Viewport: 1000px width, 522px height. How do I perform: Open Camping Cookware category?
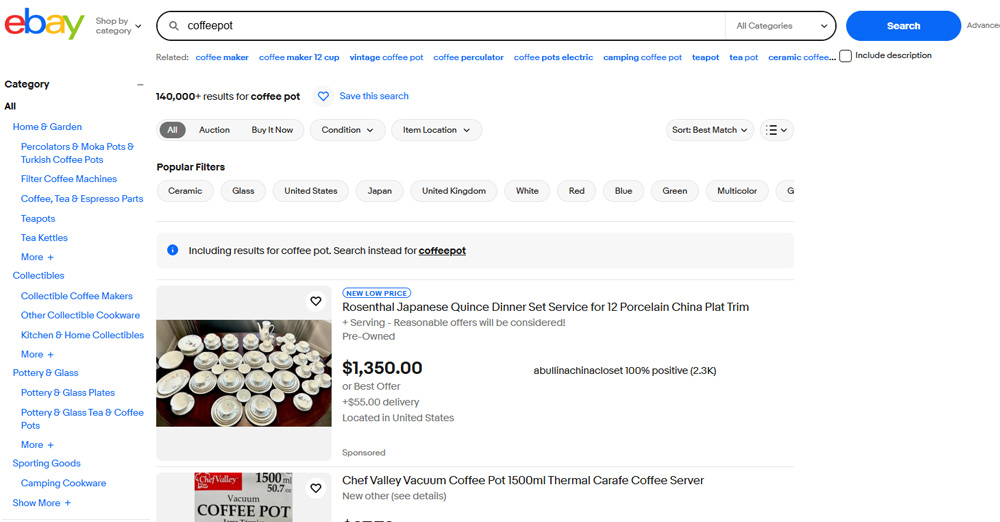click(x=63, y=484)
